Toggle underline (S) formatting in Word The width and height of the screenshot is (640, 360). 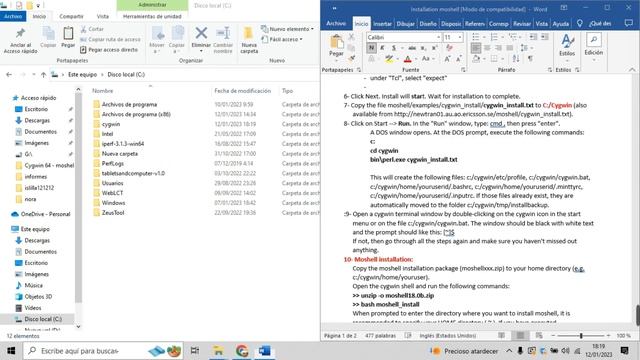coord(394,48)
